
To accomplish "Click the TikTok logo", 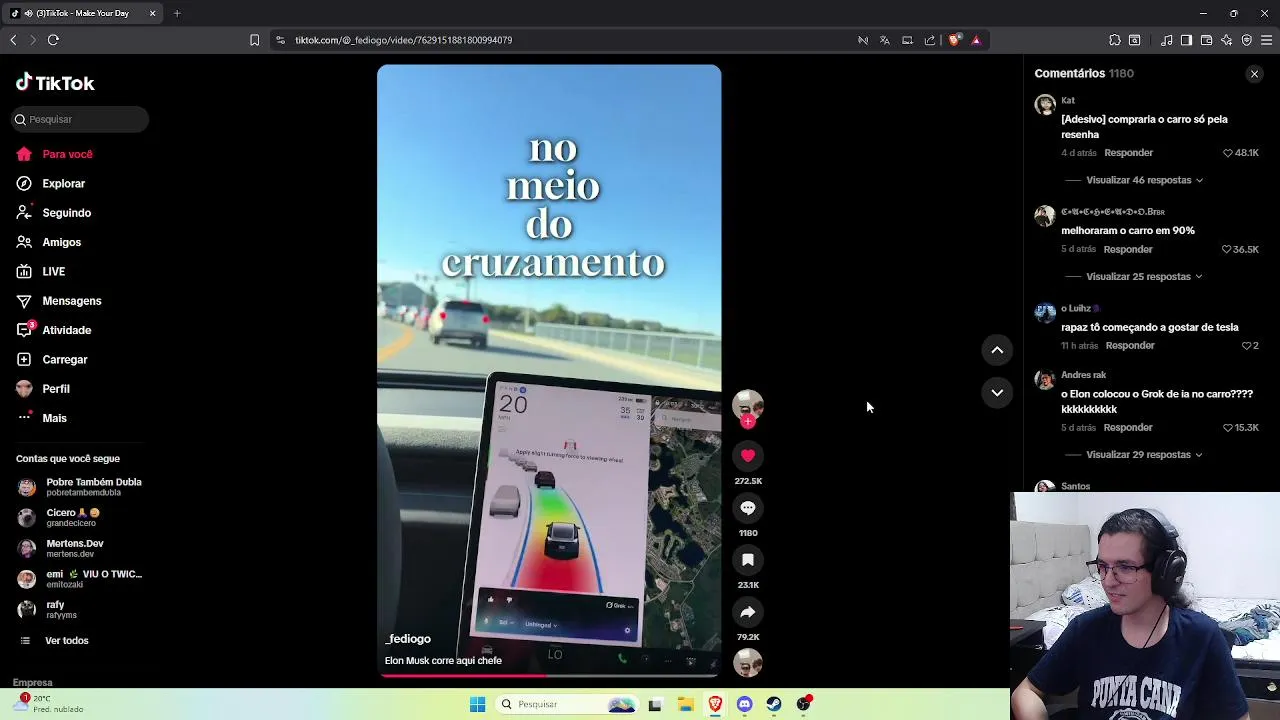I will click(55, 83).
